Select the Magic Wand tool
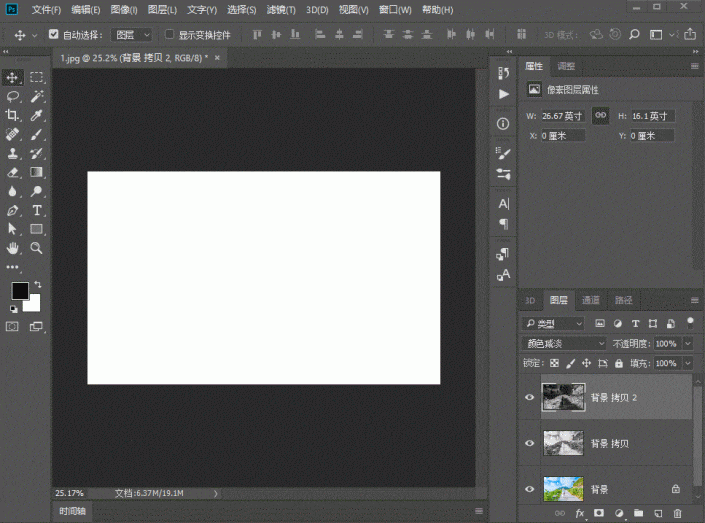The width and height of the screenshot is (705, 523). (x=37, y=96)
